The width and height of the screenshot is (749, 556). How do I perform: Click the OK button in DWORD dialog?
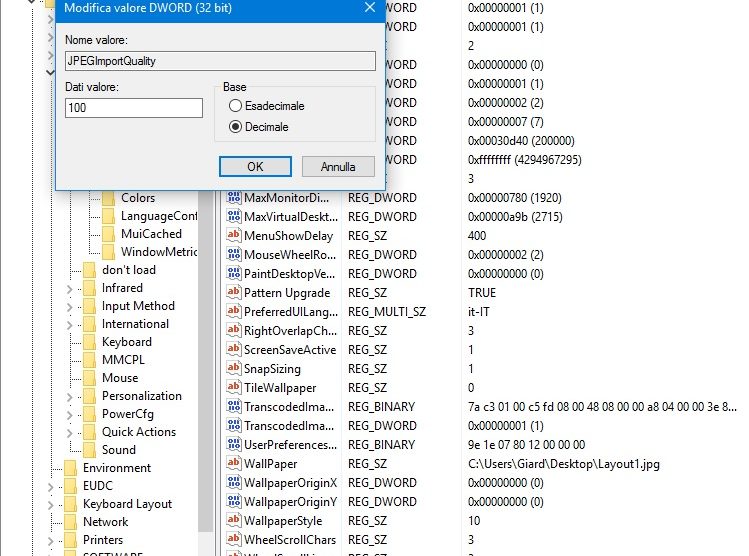(255, 166)
